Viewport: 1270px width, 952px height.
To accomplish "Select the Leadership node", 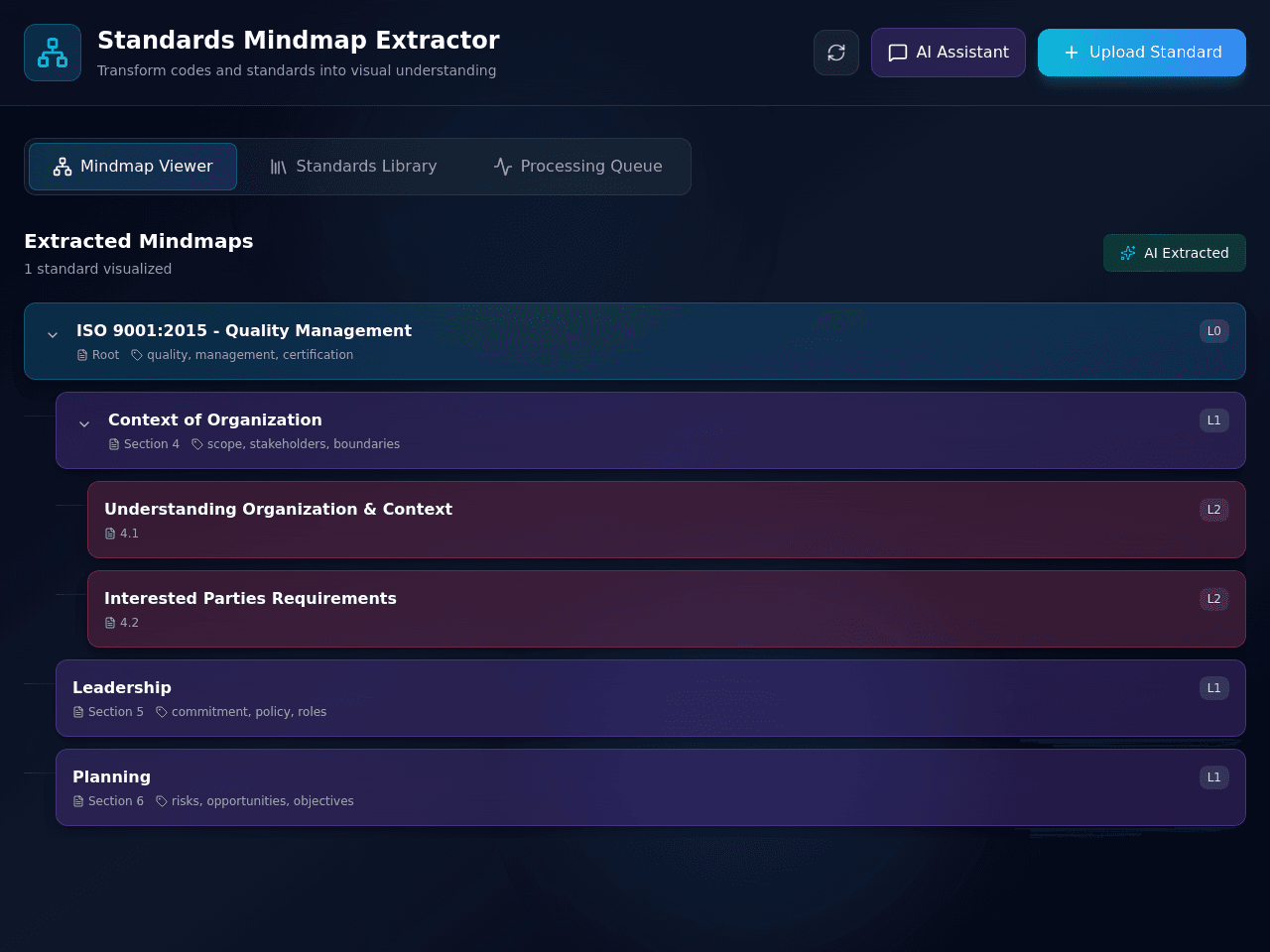I will coord(651,698).
